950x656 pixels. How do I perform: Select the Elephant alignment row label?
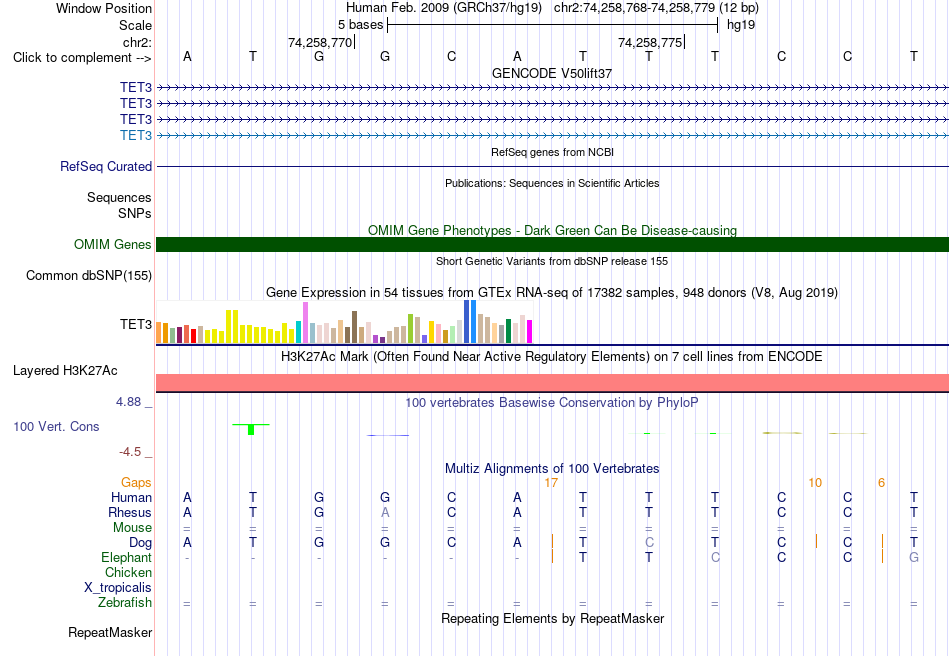point(126,557)
